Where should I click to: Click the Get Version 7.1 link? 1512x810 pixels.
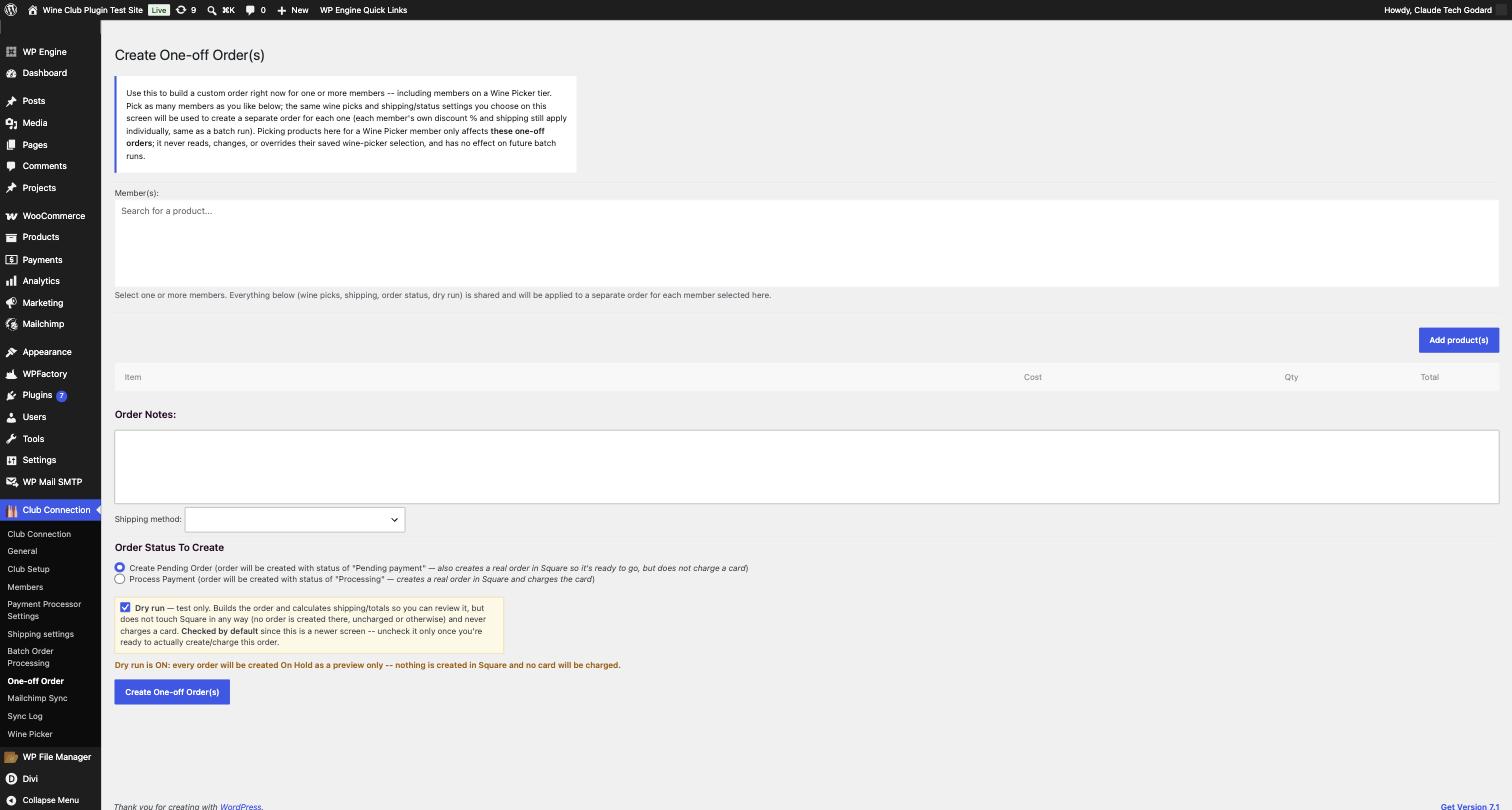[1470, 806]
